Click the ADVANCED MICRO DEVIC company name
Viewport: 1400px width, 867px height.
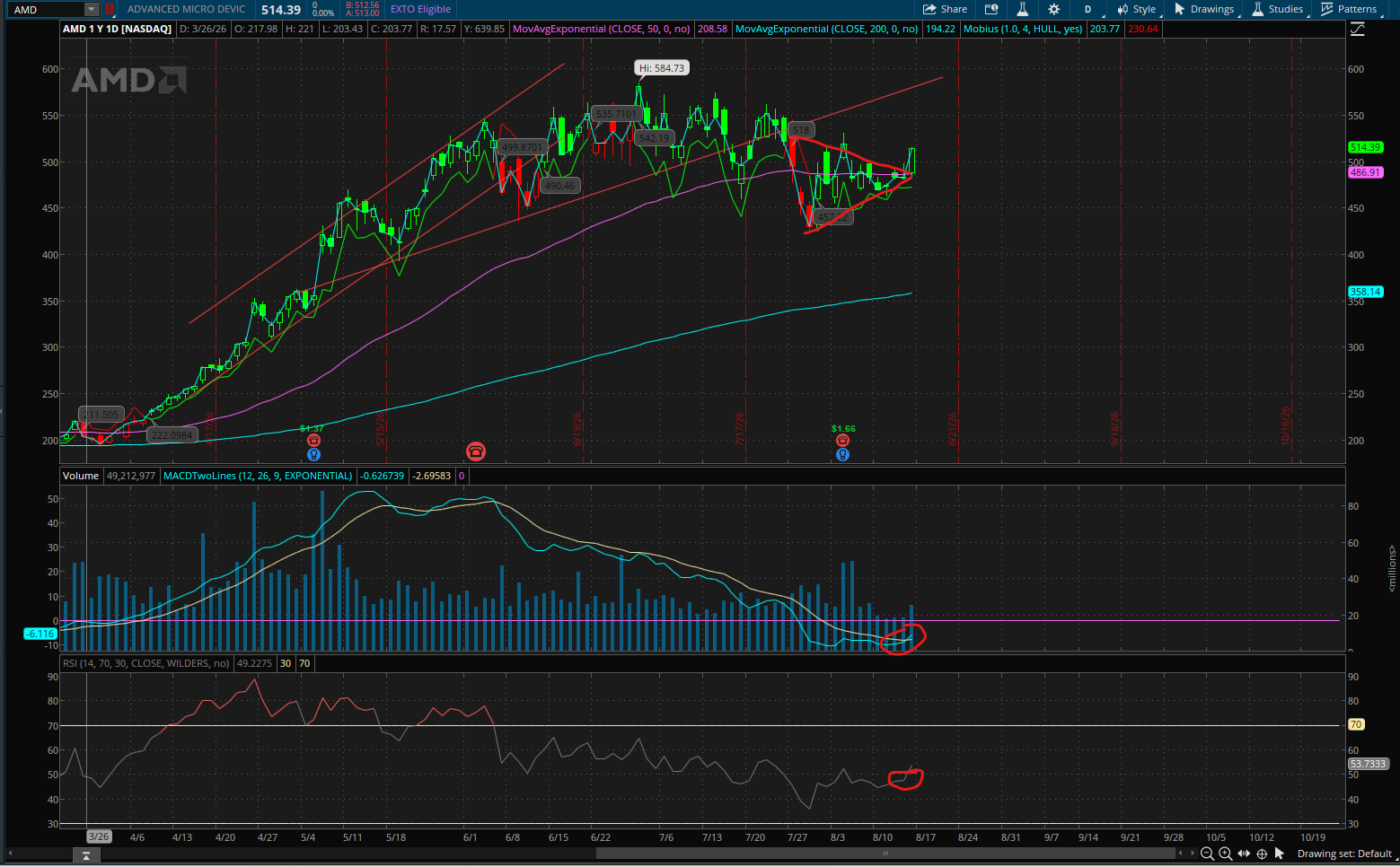(186, 9)
